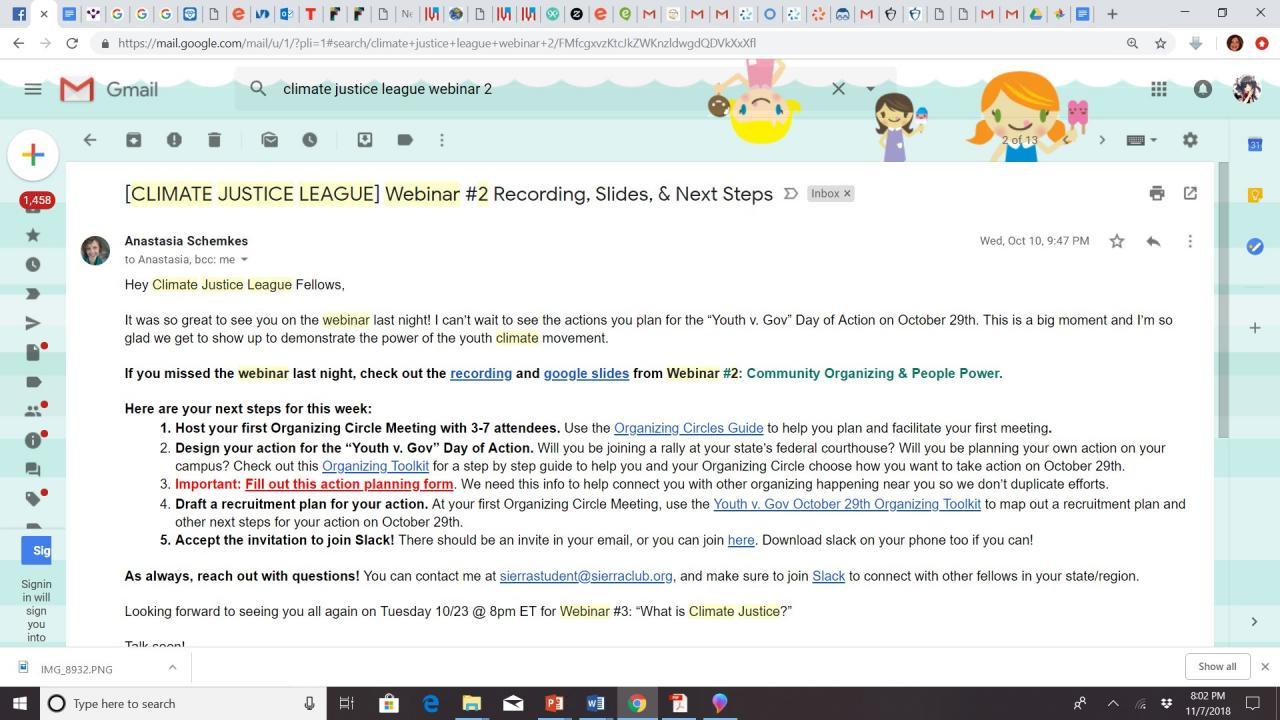1280x720 pixels.
Task: Open 'Fill out this action planning form'
Action: (349, 484)
